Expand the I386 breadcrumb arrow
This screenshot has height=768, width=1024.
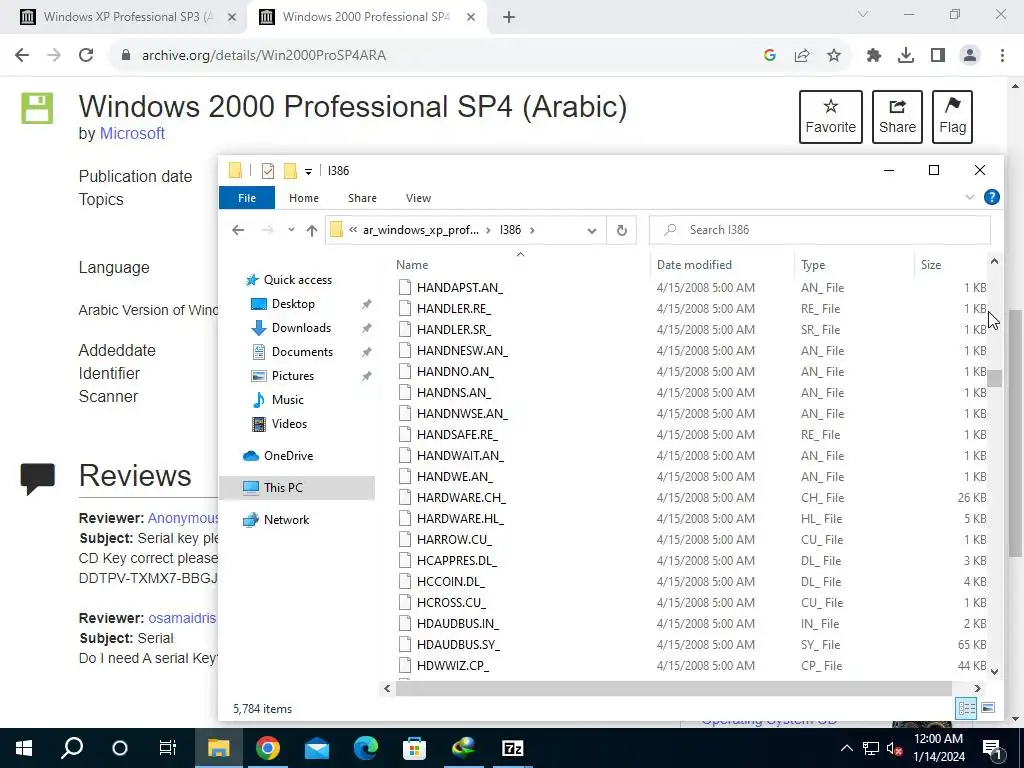click(x=533, y=230)
